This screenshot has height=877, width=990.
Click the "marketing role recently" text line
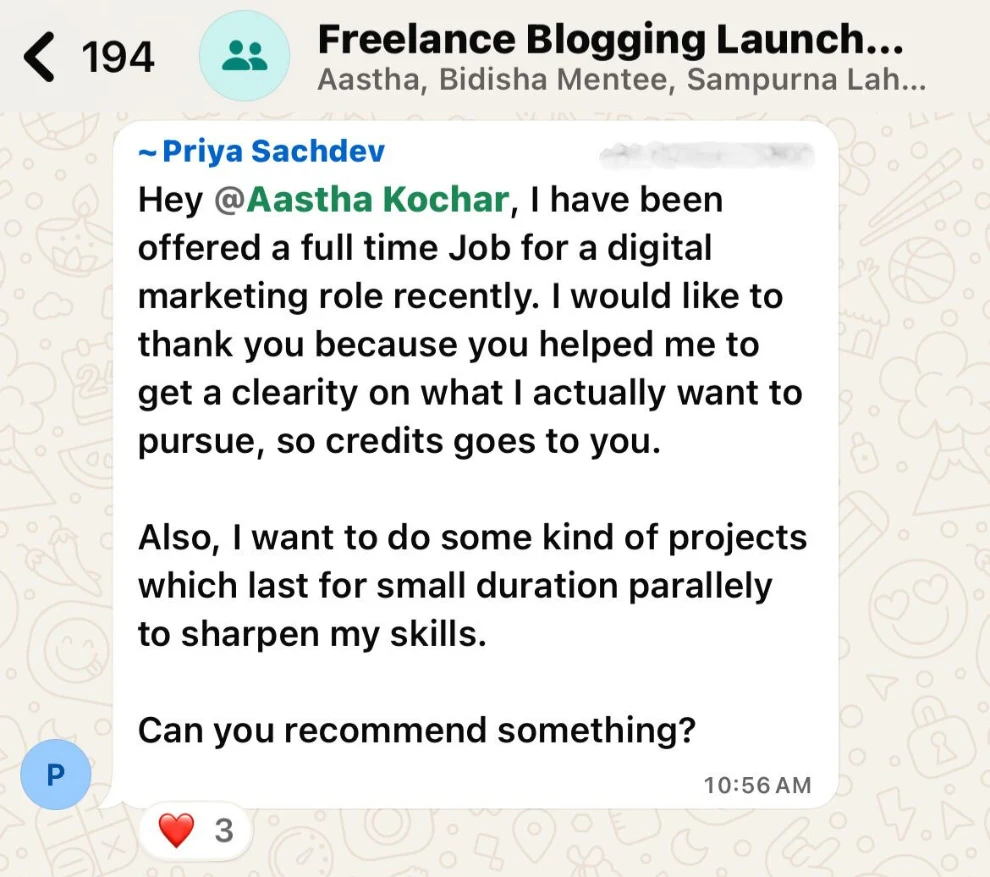460,297
